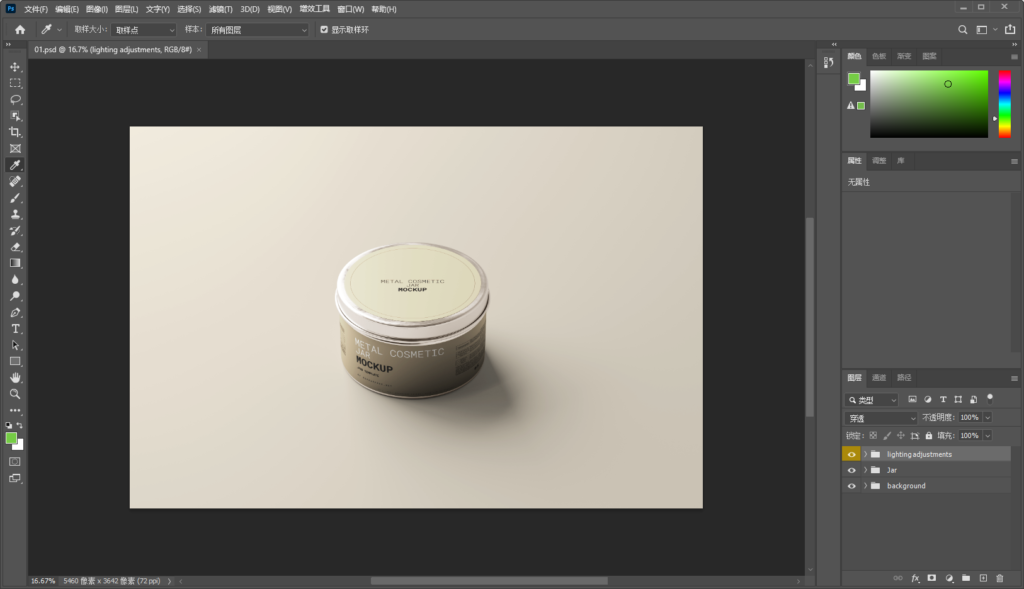Open the 图像(I) menu
Image resolution: width=1024 pixels, height=589 pixels.
(x=97, y=9)
